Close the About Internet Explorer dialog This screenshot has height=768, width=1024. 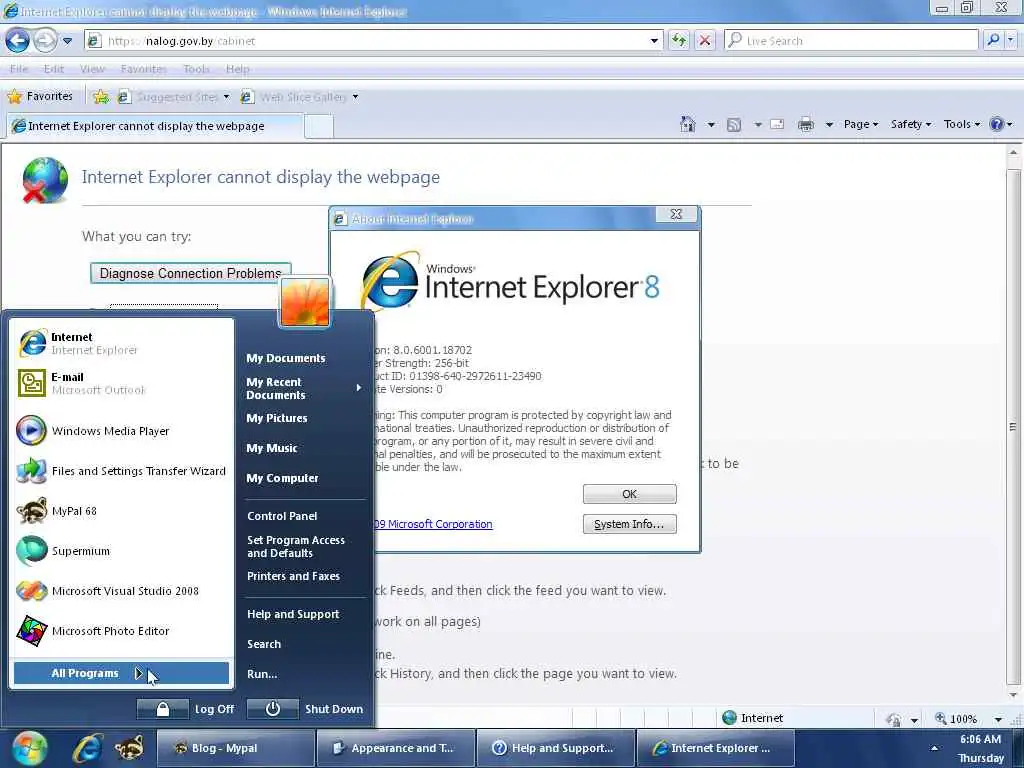point(676,214)
